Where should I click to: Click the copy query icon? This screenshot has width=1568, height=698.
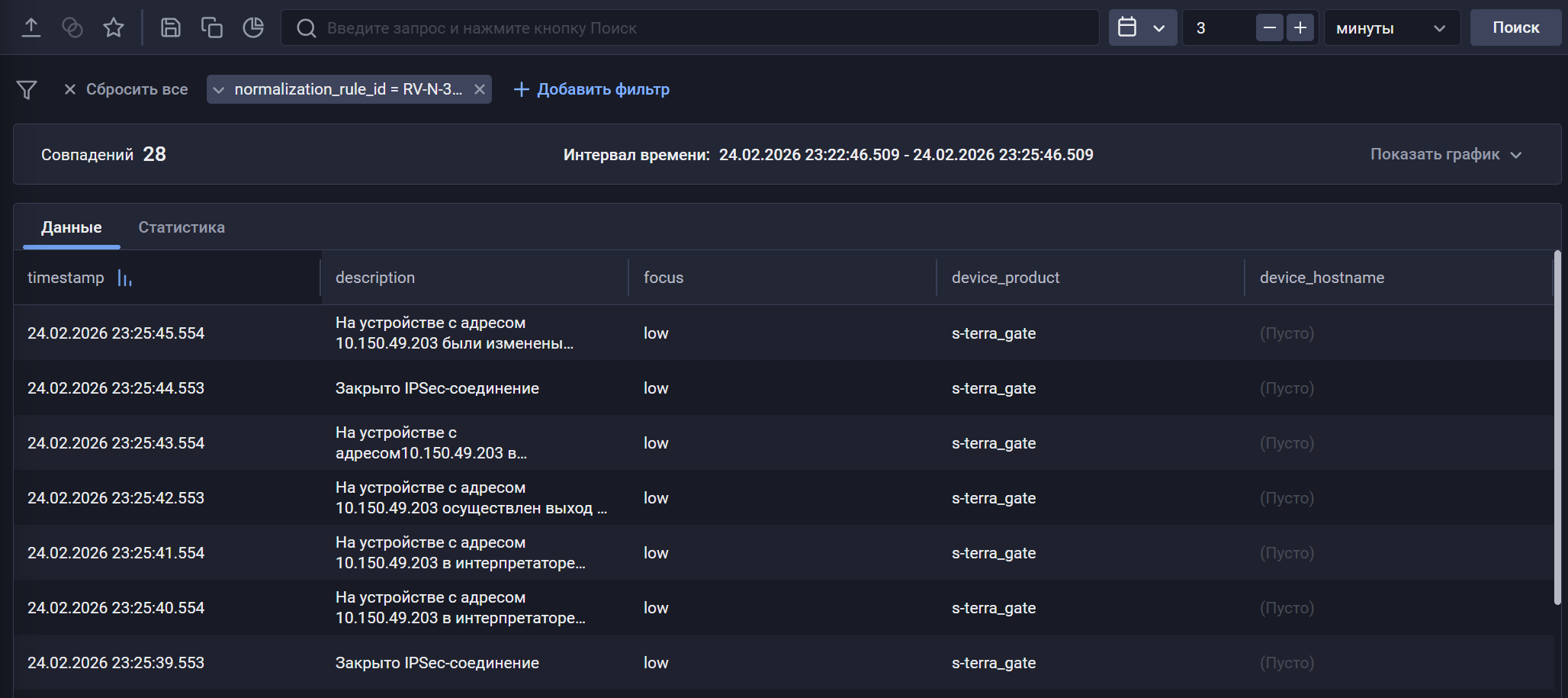(x=212, y=28)
